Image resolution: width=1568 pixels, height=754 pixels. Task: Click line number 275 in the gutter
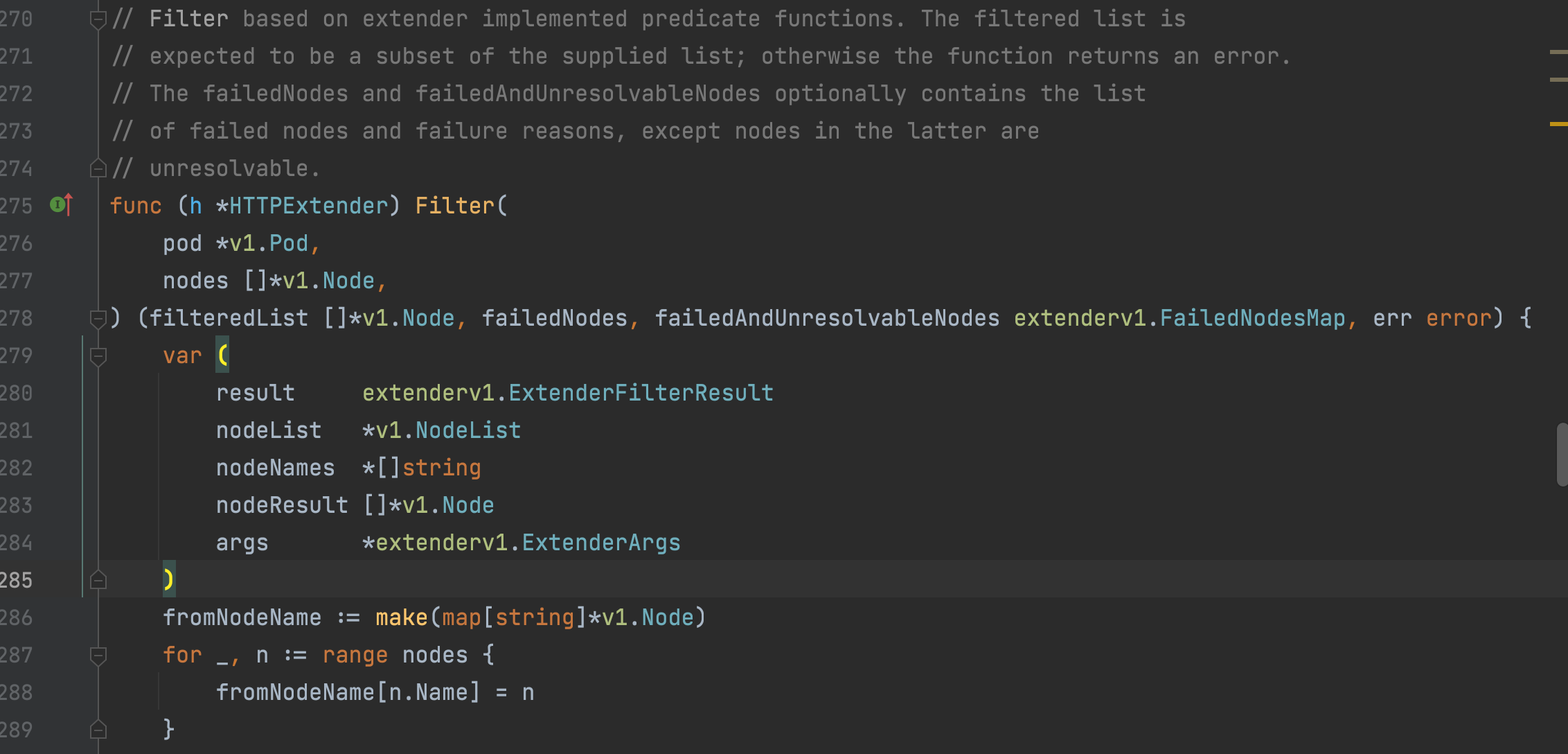pyautogui.click(x=17, y=206)
